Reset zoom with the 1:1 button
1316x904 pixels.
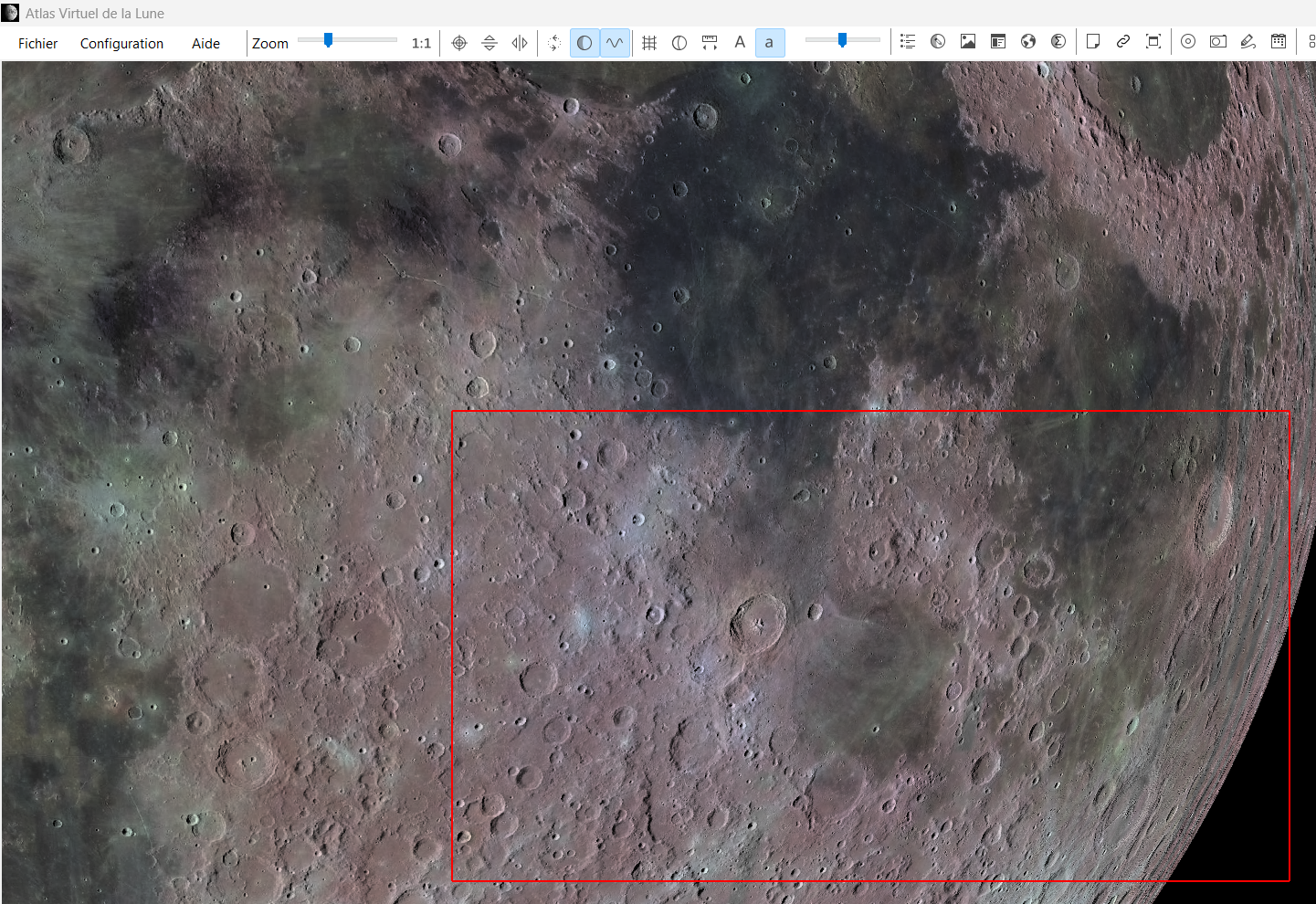click(x=421, y=43)
